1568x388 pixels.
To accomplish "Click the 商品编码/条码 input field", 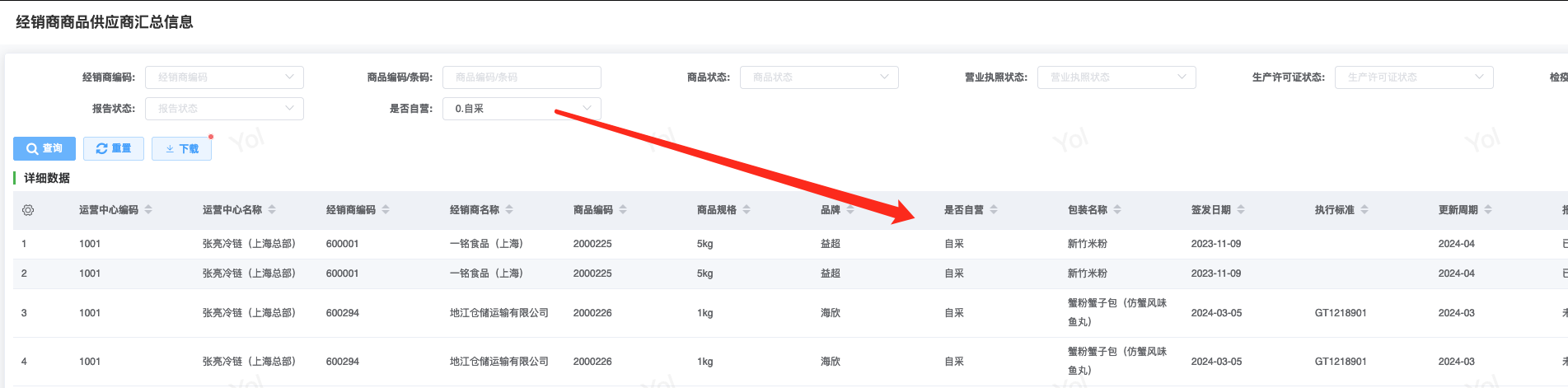I will pos(522,77).
